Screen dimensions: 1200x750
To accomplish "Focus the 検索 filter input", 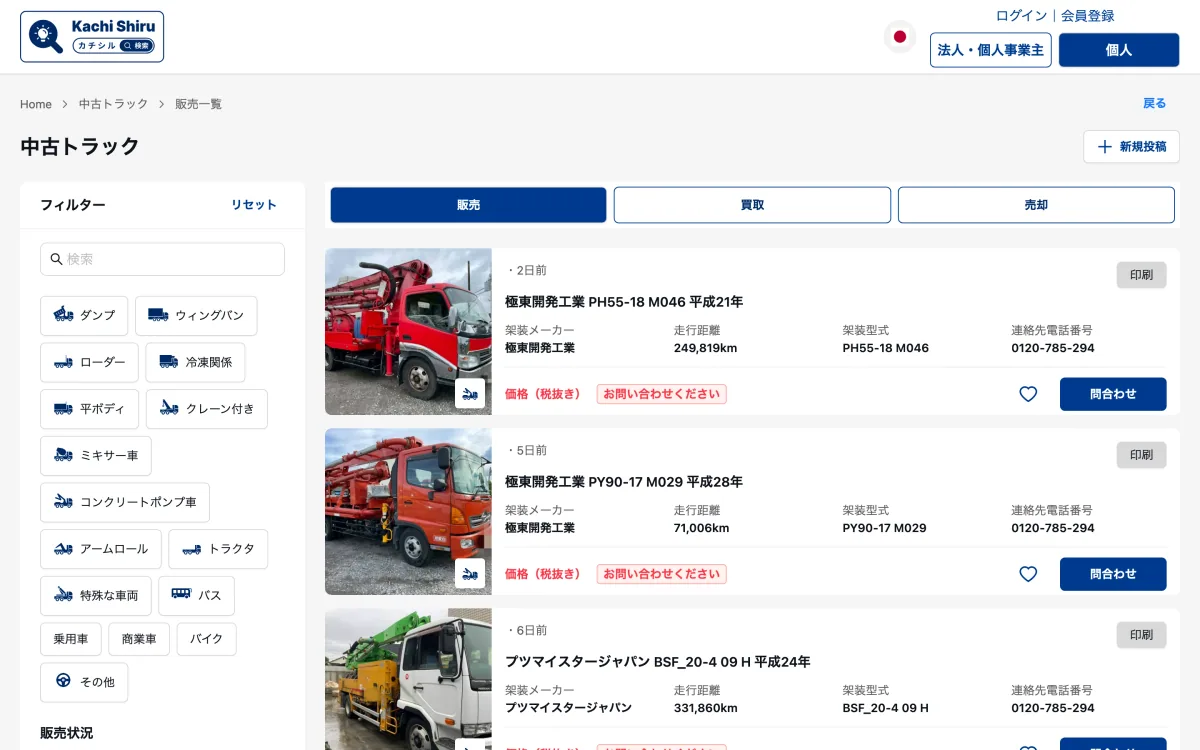I will 162,259.
